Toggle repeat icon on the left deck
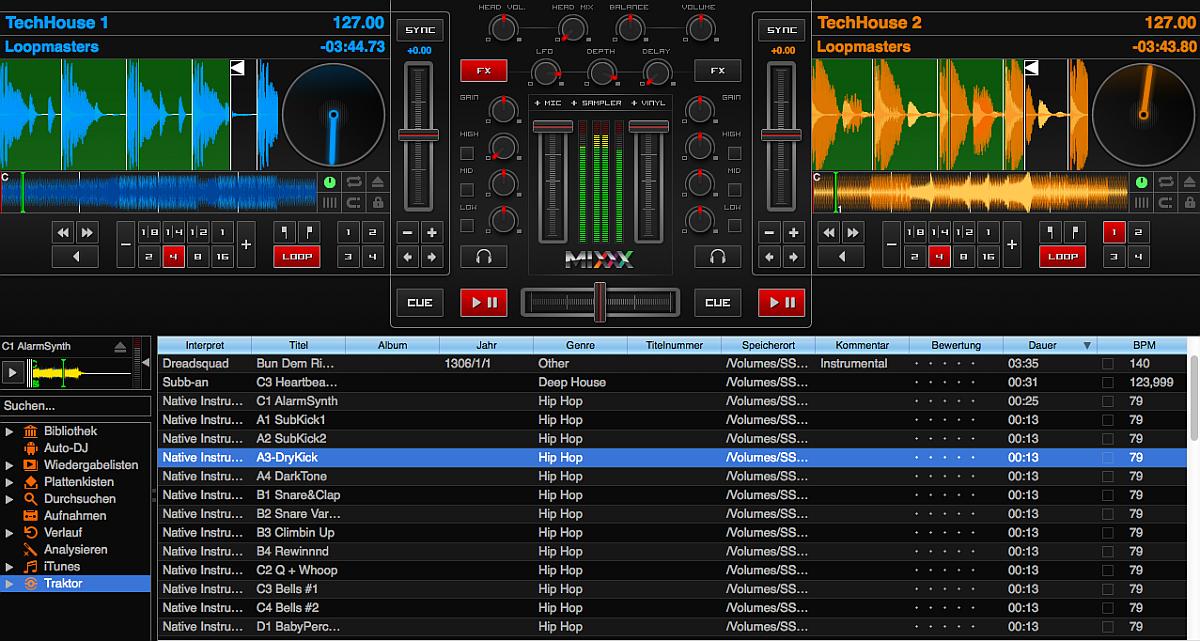The width and height of the screenshot is (1200, 641). point(354,182)
